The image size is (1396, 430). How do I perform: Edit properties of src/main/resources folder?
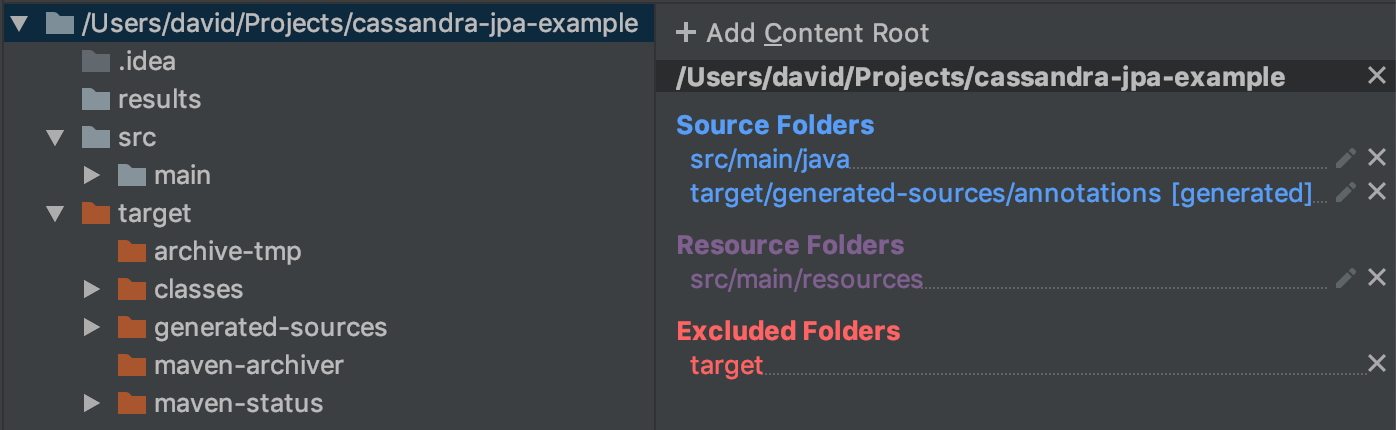1346,278
